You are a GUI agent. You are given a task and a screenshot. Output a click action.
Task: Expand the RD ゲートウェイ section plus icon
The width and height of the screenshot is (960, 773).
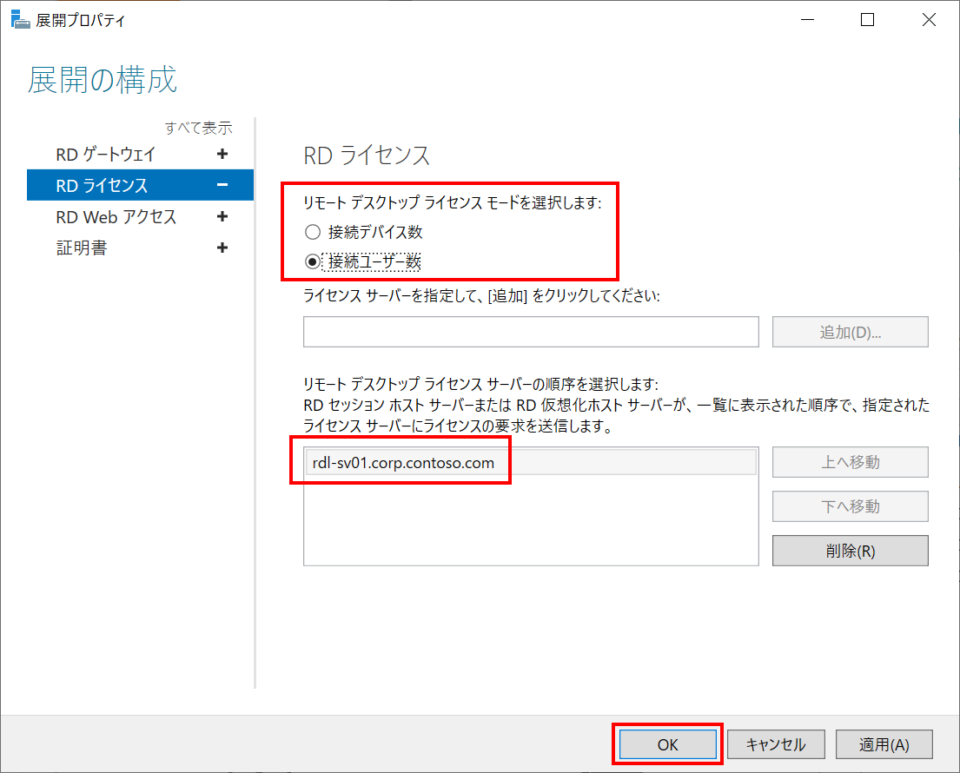tap(222, 154)
